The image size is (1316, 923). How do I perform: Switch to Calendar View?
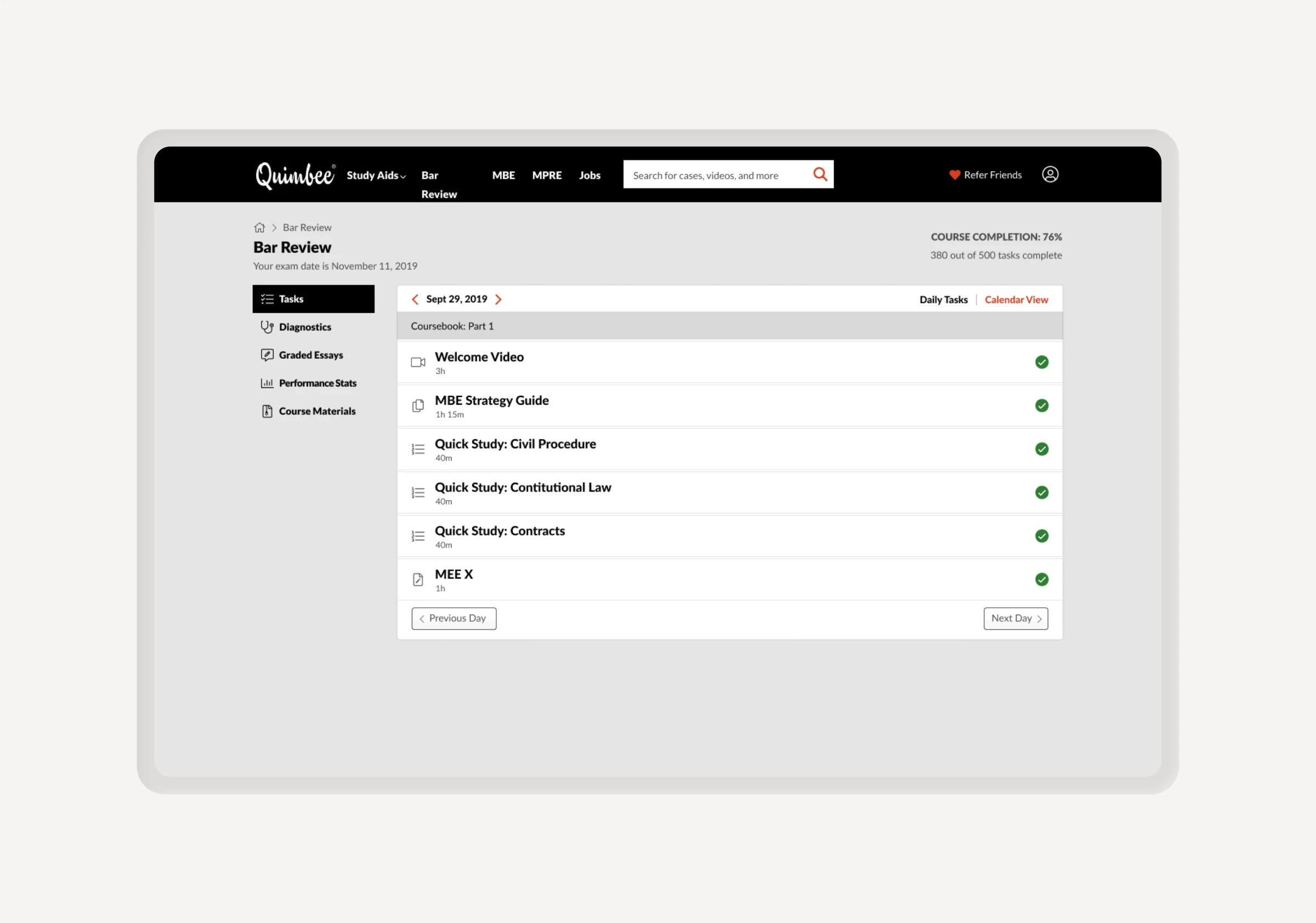click(x=1016, y=300)
